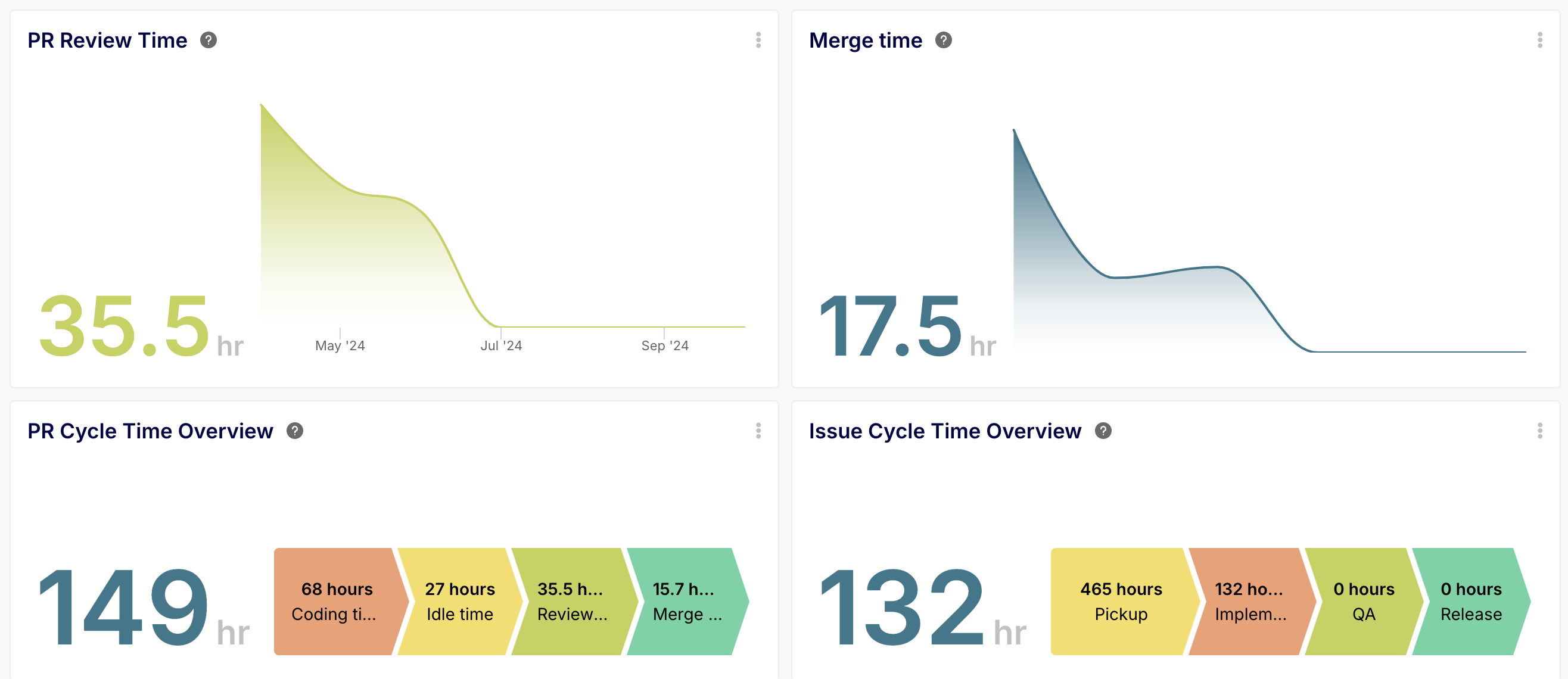Select the 68 hours Coding time segment

click(336, 601)
